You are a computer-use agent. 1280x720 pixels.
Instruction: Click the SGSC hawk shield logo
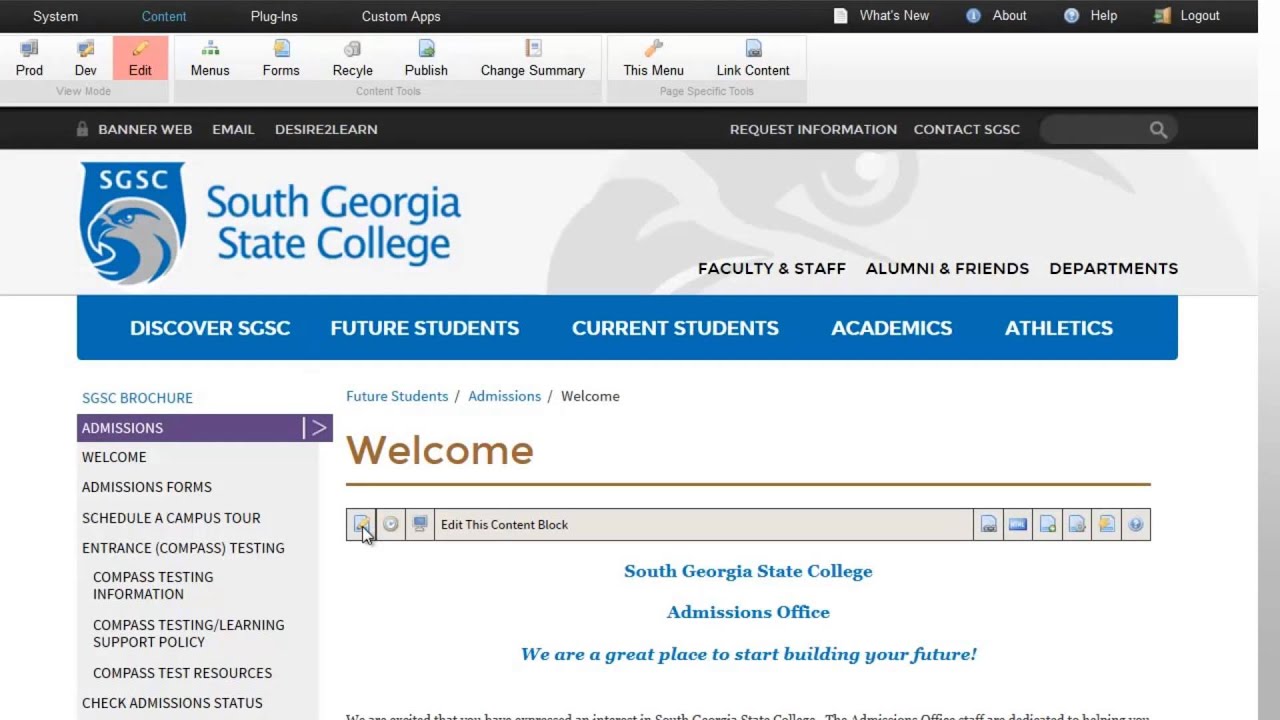tap(132, 223)
